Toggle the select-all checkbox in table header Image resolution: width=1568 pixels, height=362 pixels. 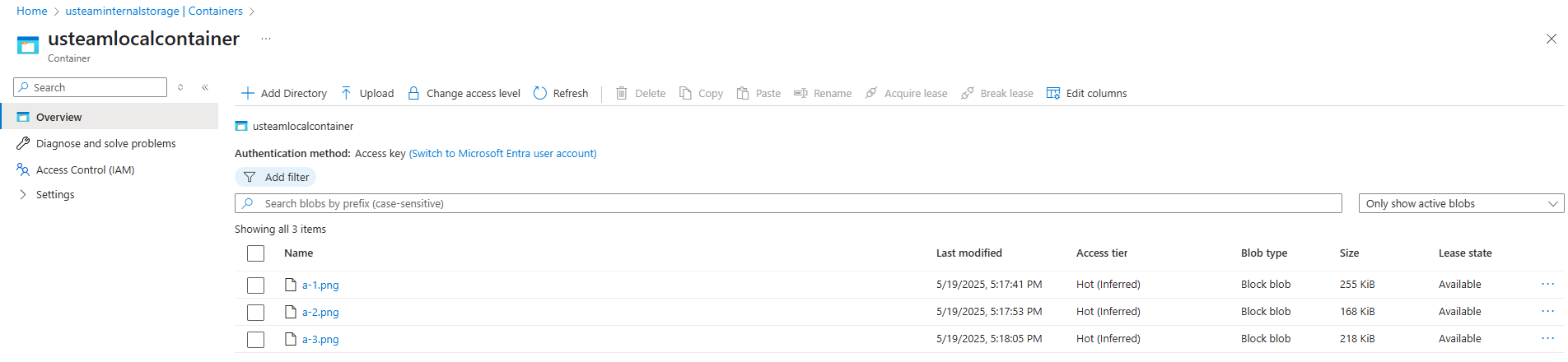(x=256, y=253)
